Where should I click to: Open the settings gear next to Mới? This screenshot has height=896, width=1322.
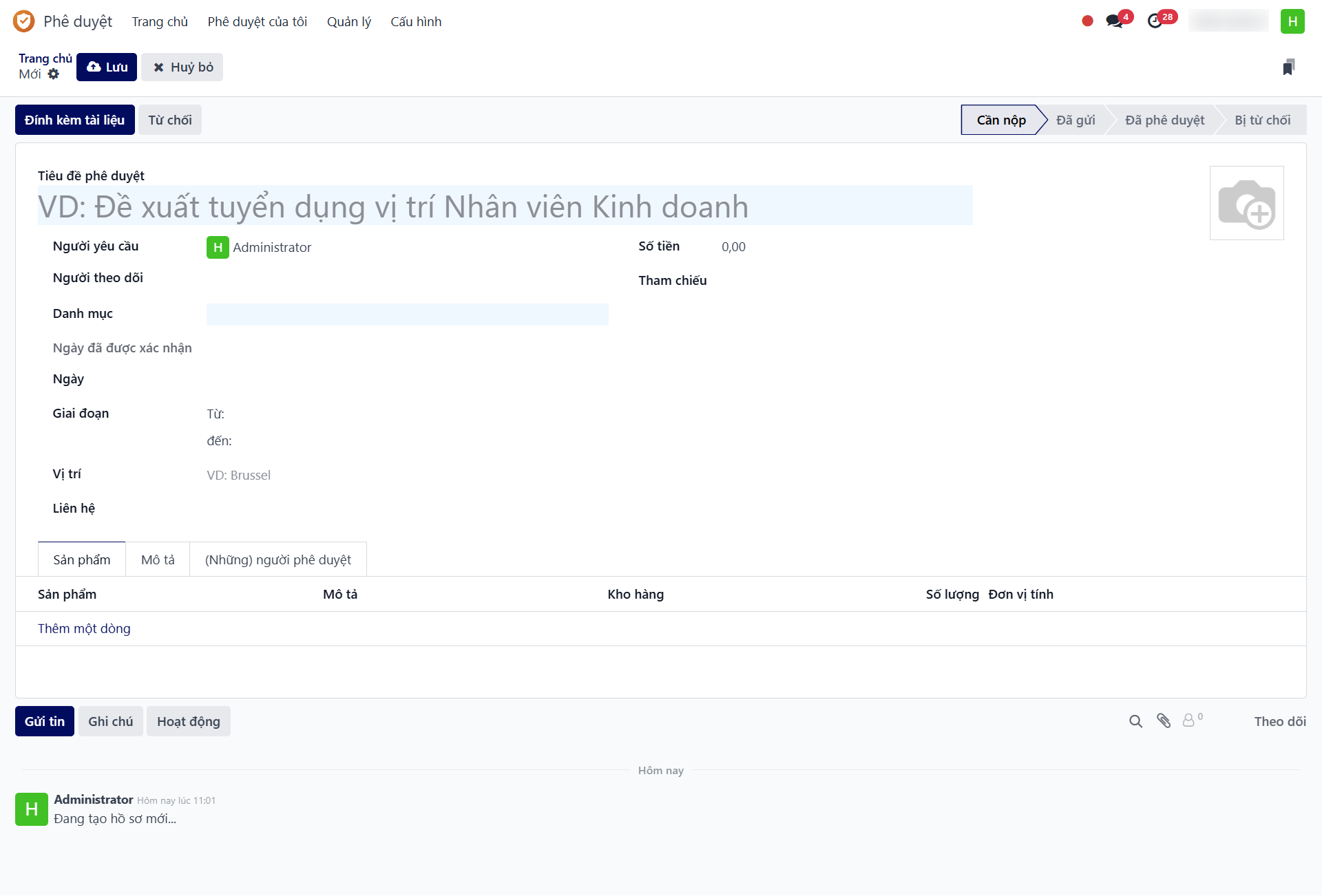coord(54,74)
